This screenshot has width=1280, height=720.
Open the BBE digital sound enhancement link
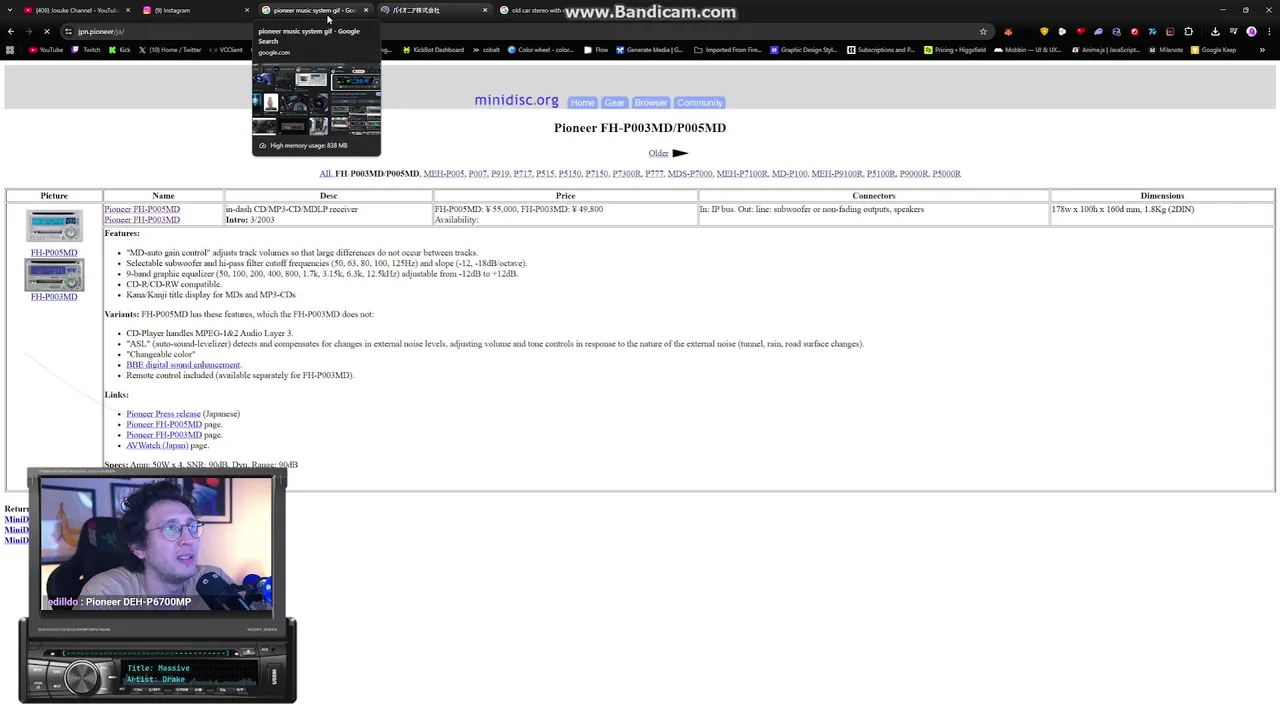183,365
